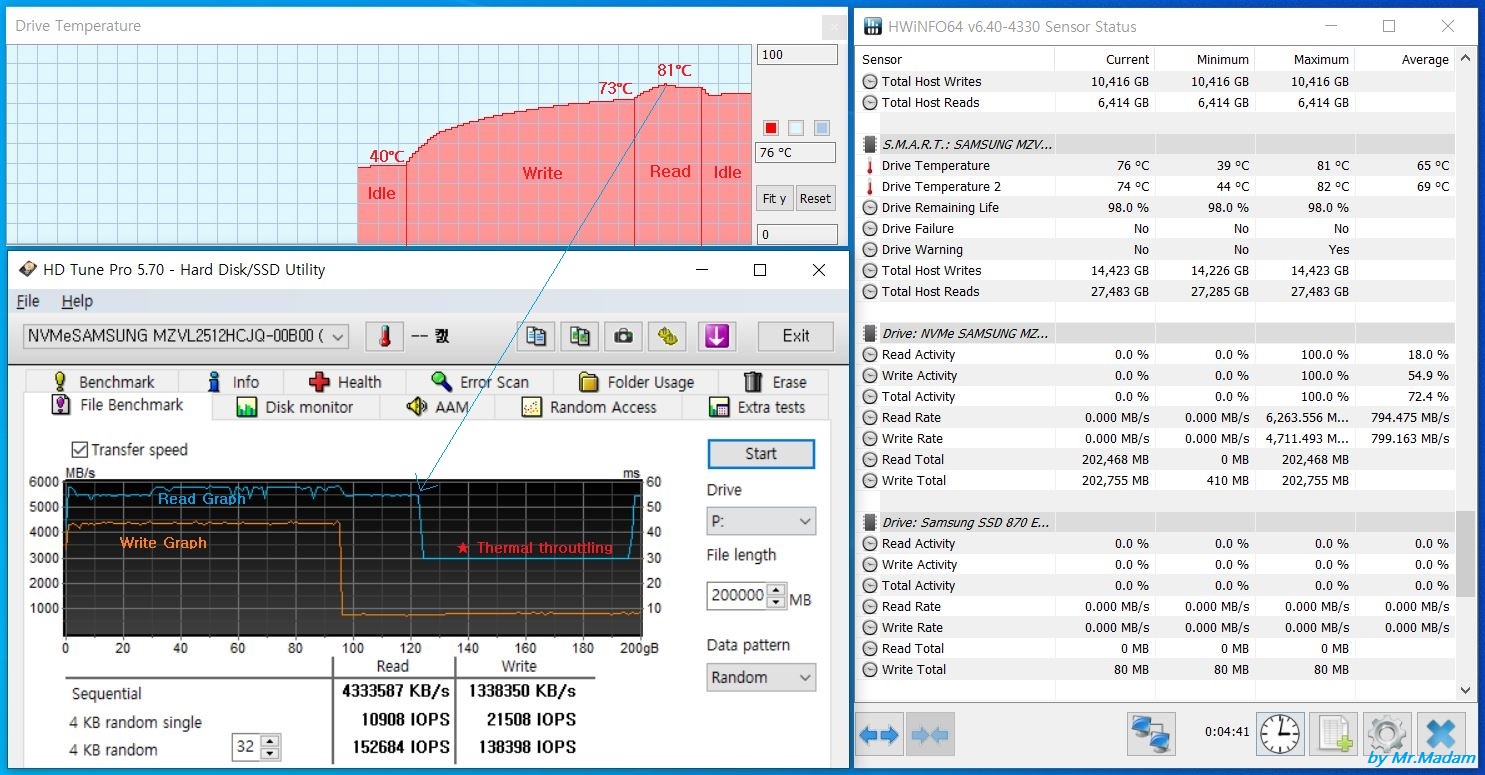Click Reset button in Drive Temperature window
Screen dimensions: 1485x775
(815, 198)
